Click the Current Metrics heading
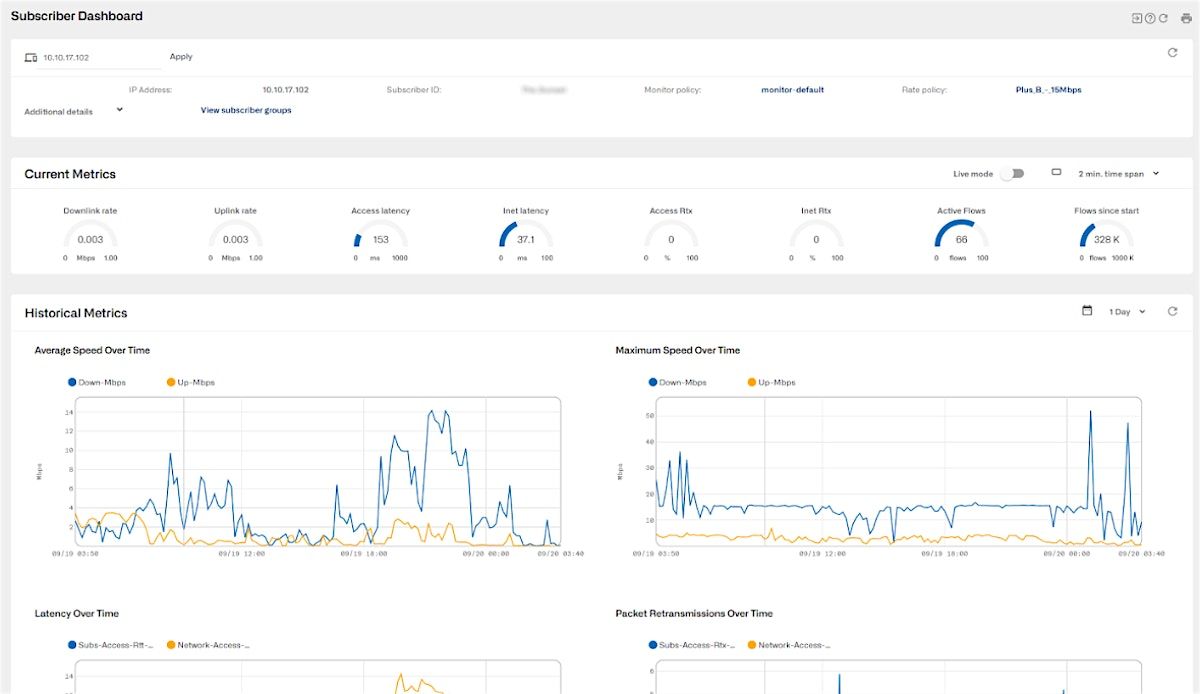 click(x=70, y=174)
